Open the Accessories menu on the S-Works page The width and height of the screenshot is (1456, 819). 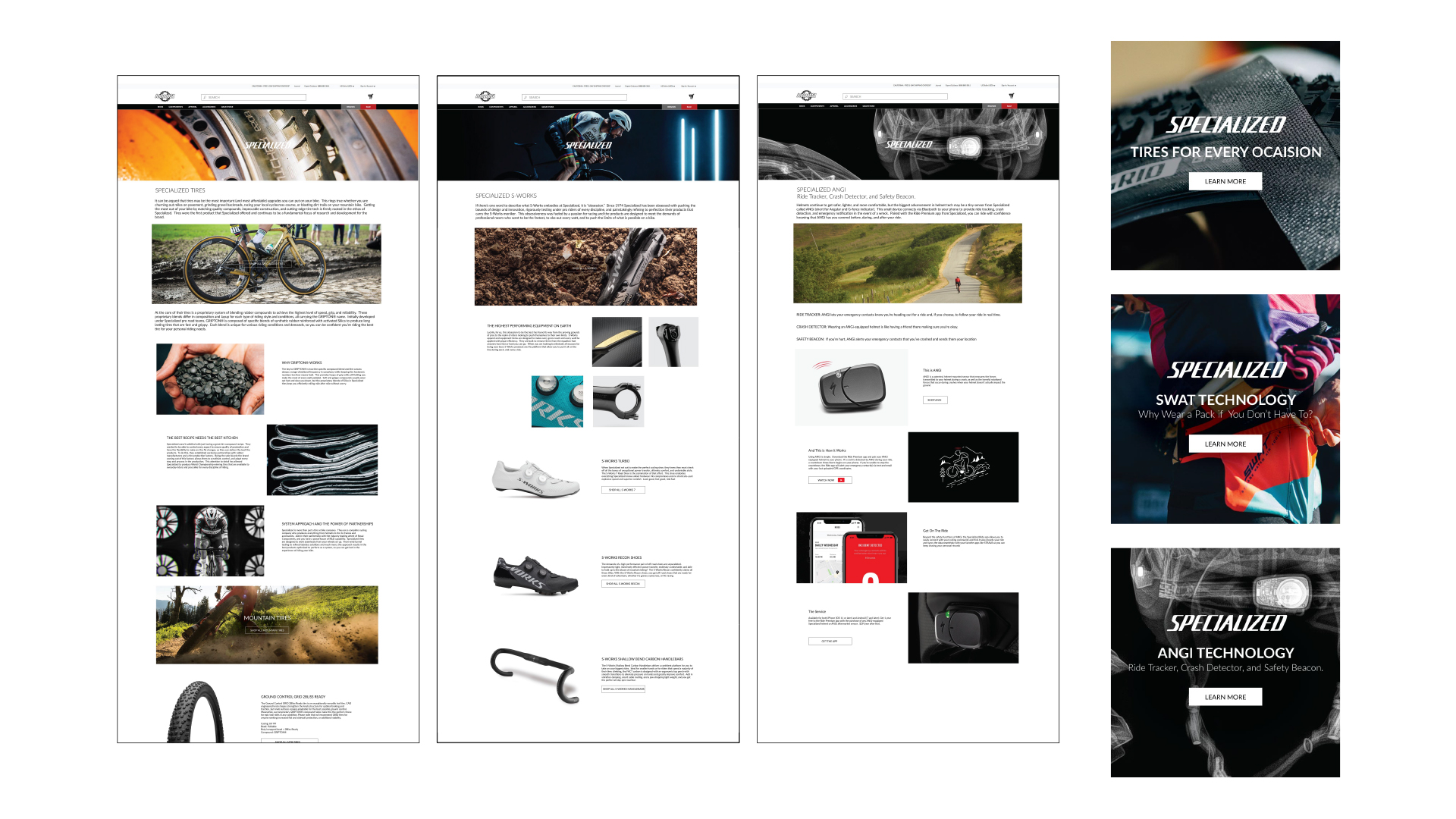[529, 107]
